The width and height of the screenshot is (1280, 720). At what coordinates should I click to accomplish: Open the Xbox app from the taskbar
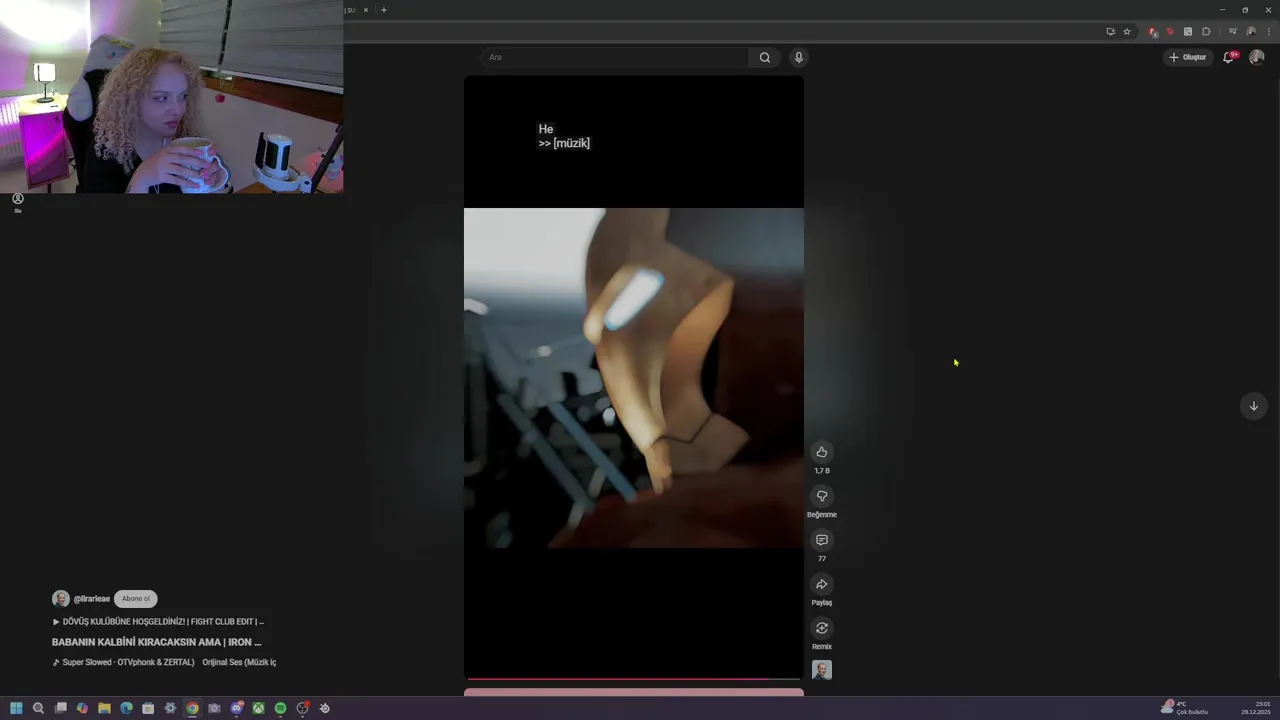coord(258,708)
